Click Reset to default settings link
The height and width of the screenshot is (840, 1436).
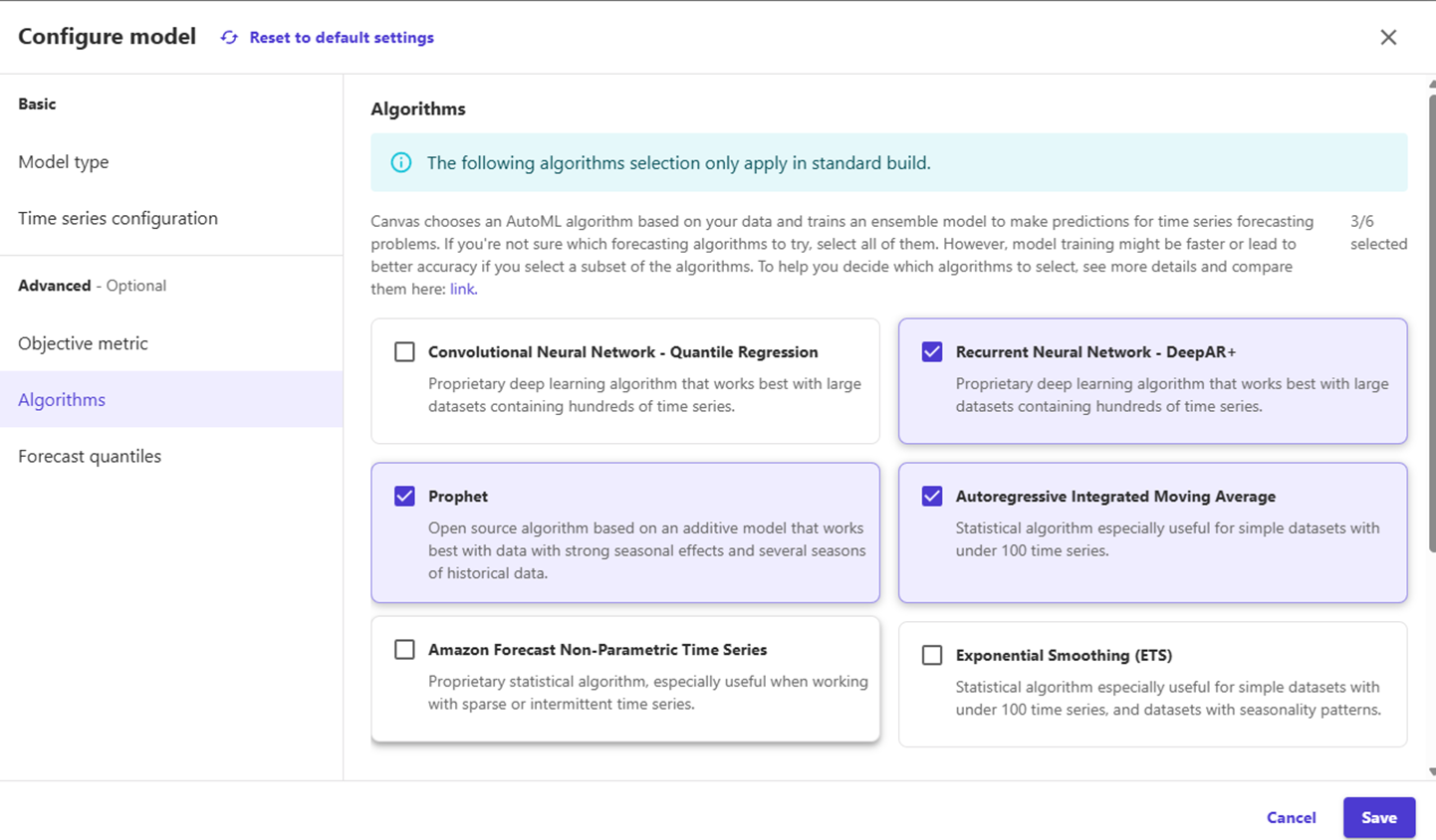(341, 37)
